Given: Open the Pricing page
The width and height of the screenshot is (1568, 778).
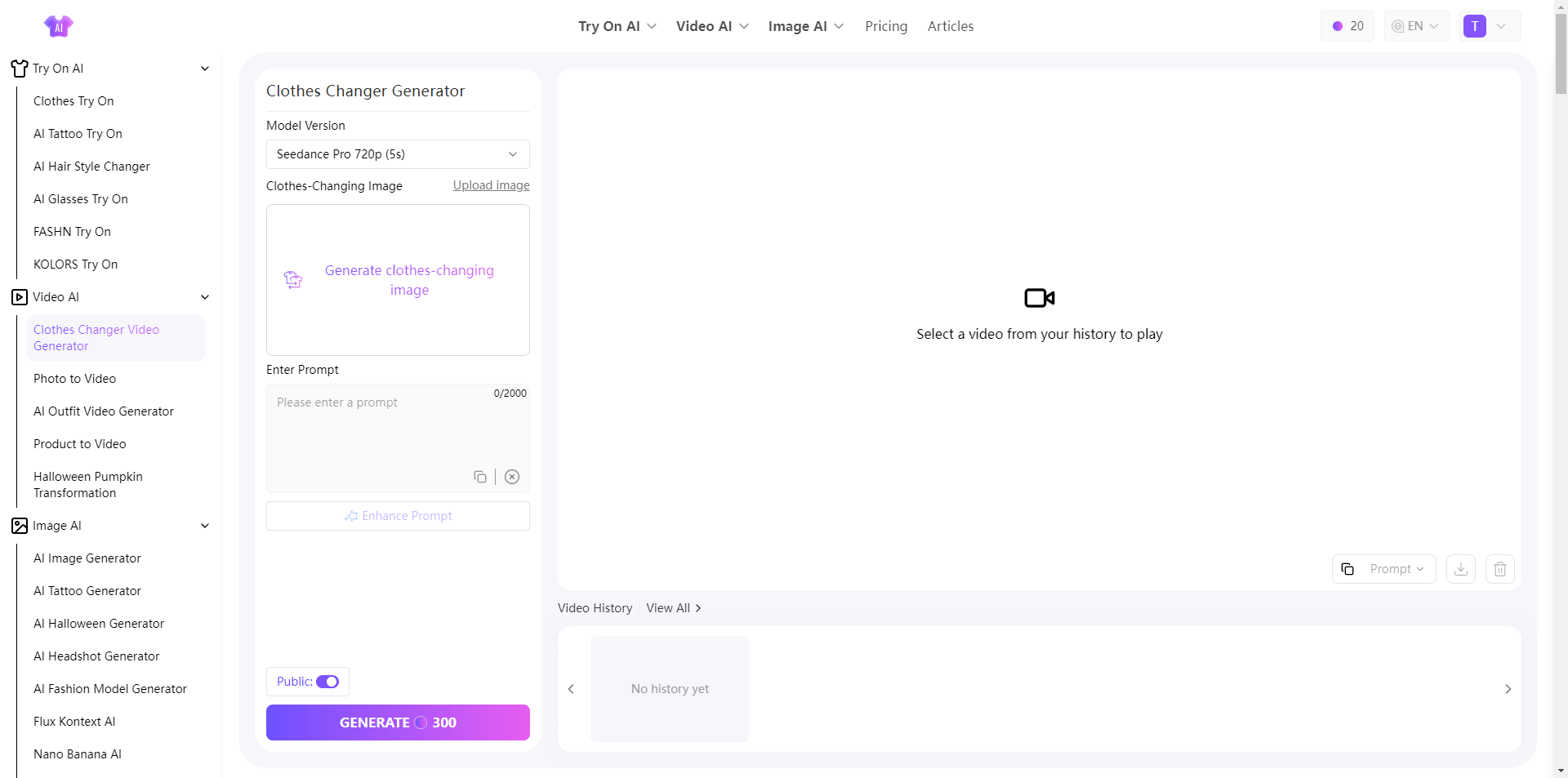Looking at the screenshot, I should tap(886, 26).
